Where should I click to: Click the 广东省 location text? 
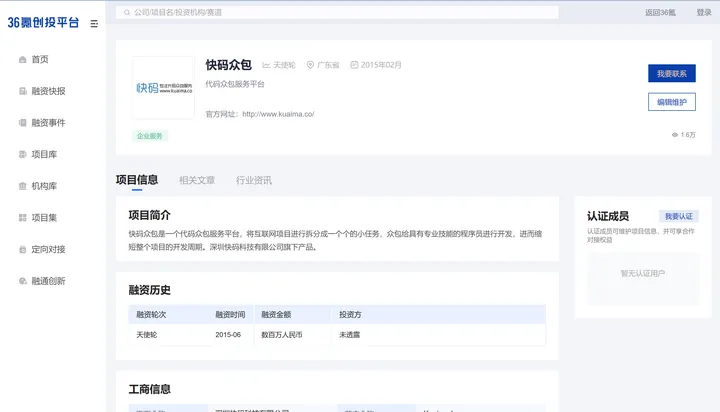(x=328, y=65)
